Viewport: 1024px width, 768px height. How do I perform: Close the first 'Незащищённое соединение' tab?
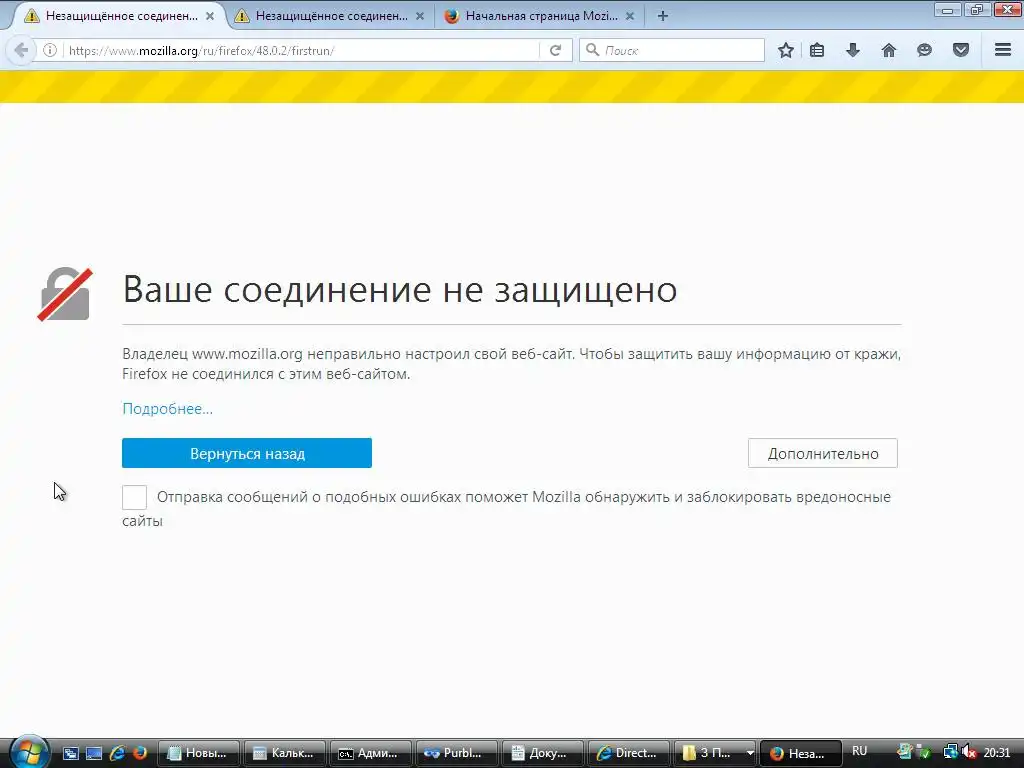coord(210,16)
